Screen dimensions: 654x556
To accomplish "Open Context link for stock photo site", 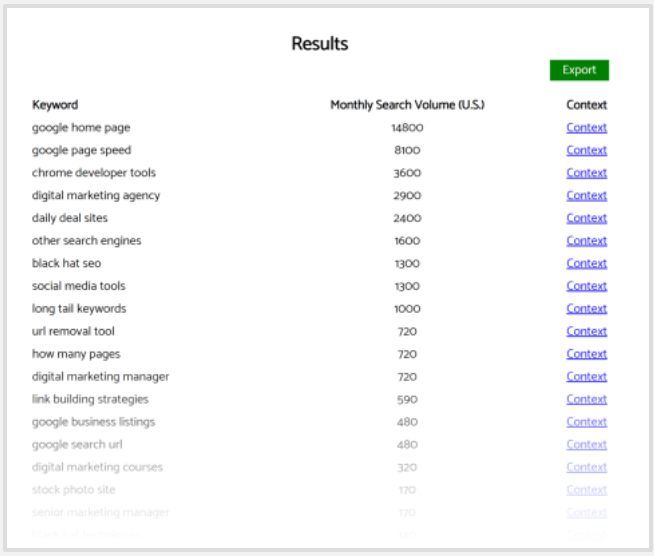I will coord(586,490).
